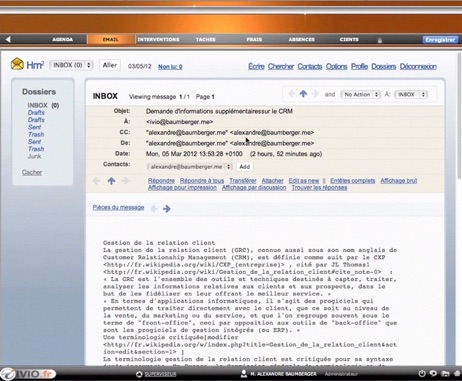Open the contacts email address dropdown
This screenshot has width=462, height=381.
point(189,167)
